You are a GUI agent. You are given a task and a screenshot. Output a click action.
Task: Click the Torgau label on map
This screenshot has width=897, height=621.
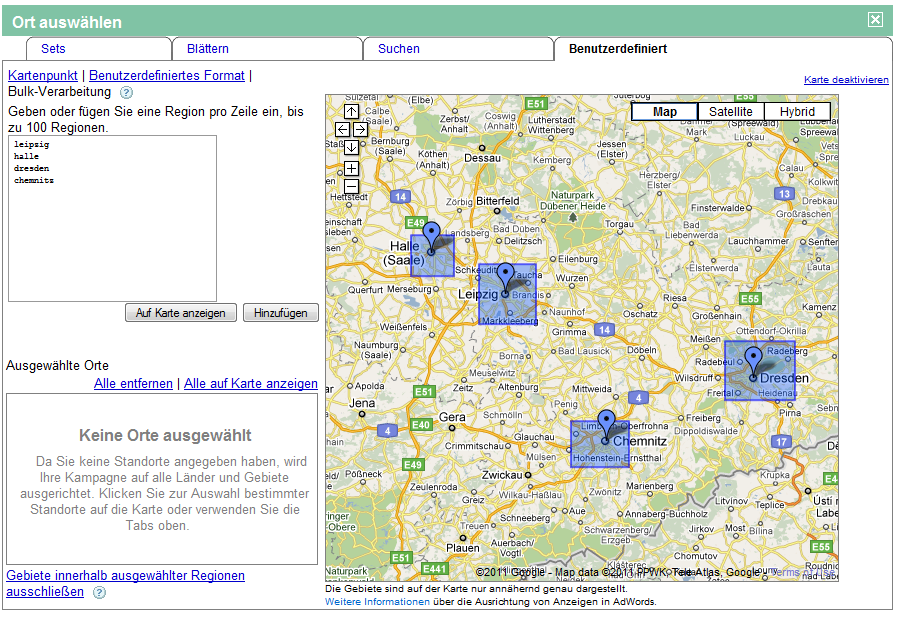point(619,224)
